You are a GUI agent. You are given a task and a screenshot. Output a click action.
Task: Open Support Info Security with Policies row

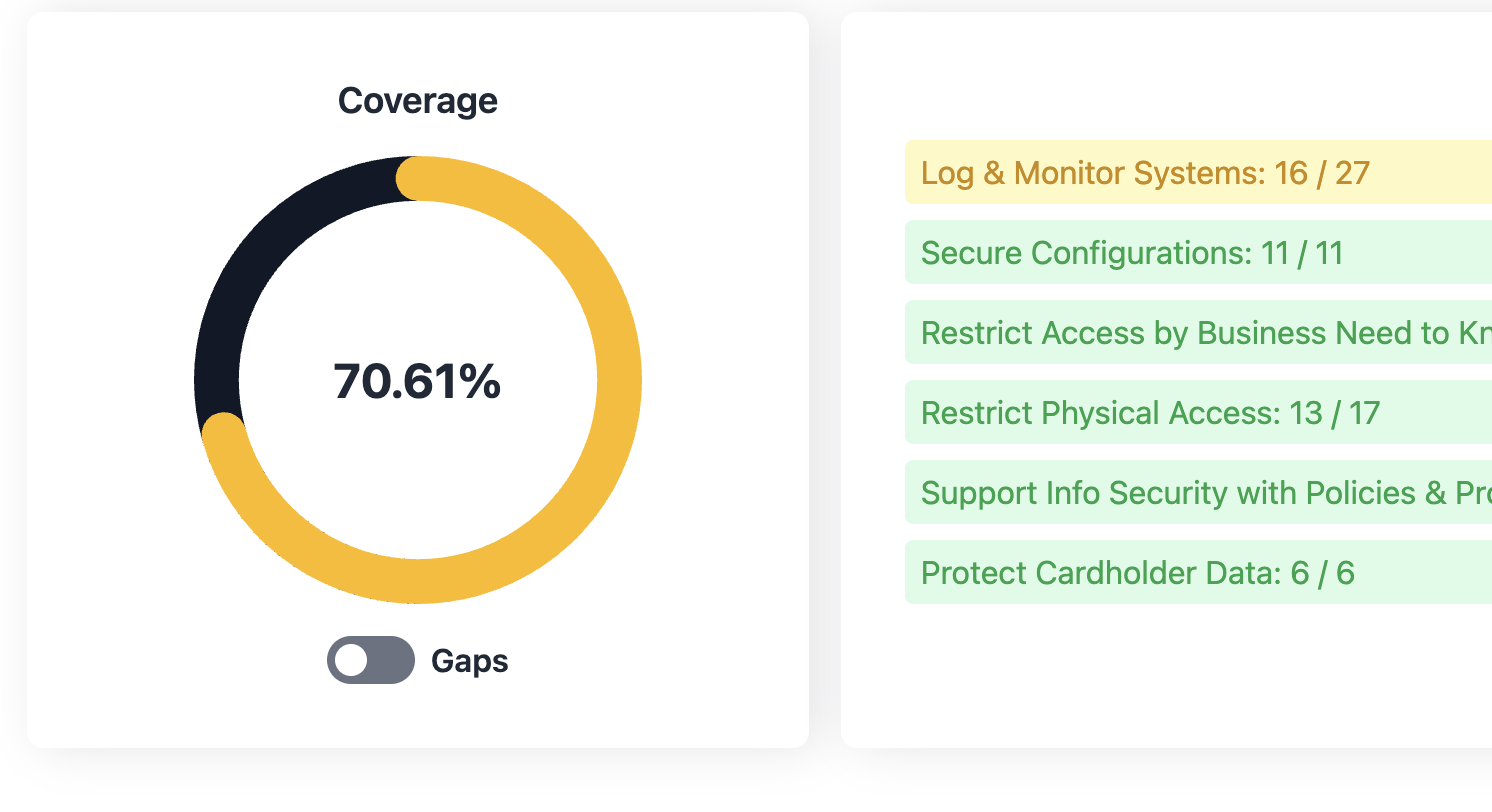coord(1198,492)
